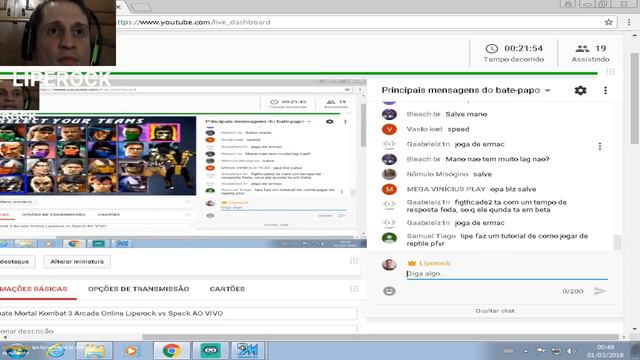Click the horizontal page scrollbar
Screen dimensions: 640x360
pyautogui.click(x=380, y=337)
